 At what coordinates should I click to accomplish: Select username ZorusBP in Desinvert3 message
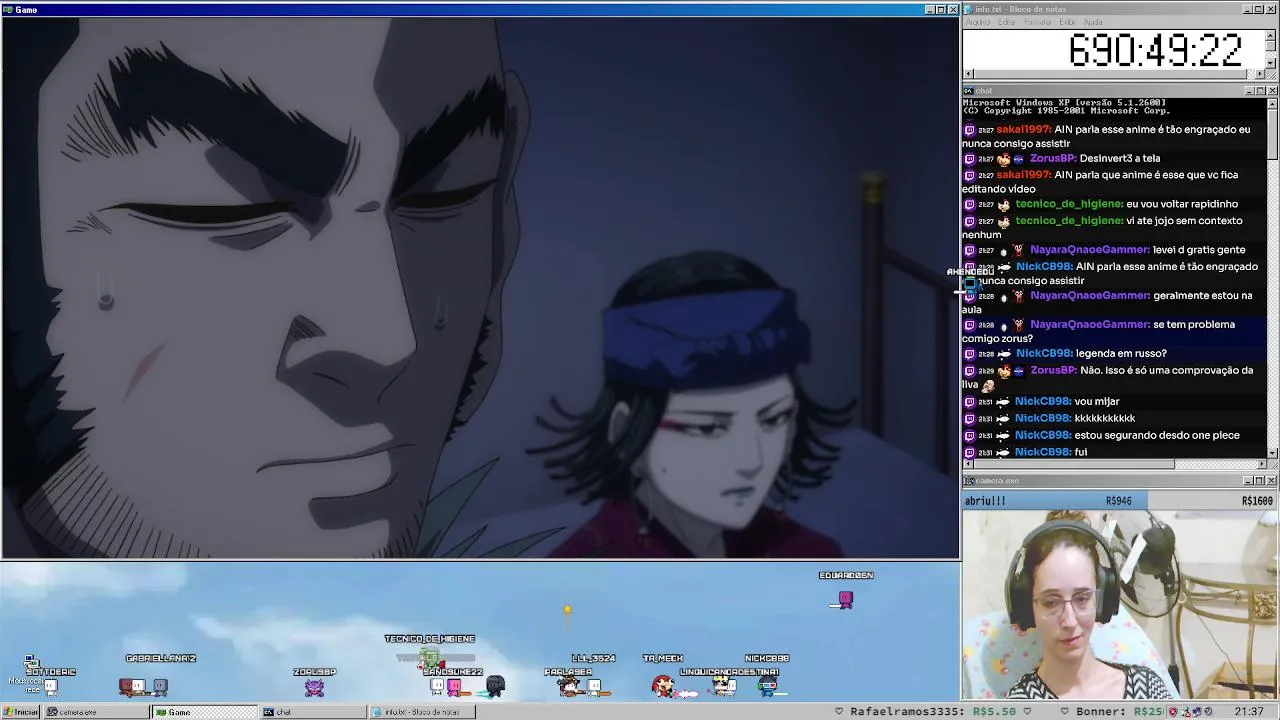pos(1052,158)
